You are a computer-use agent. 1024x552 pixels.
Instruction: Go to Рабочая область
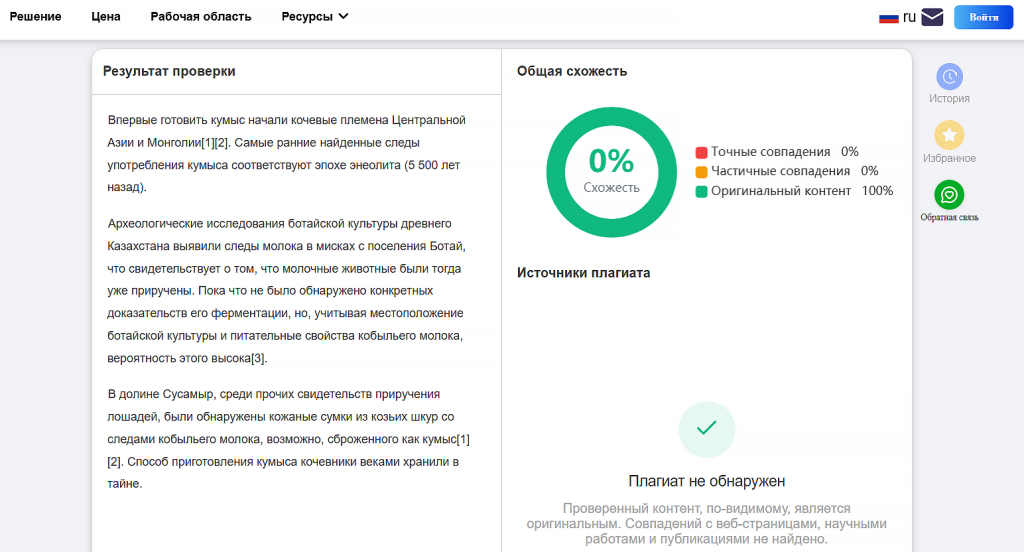tap(200, 16)
